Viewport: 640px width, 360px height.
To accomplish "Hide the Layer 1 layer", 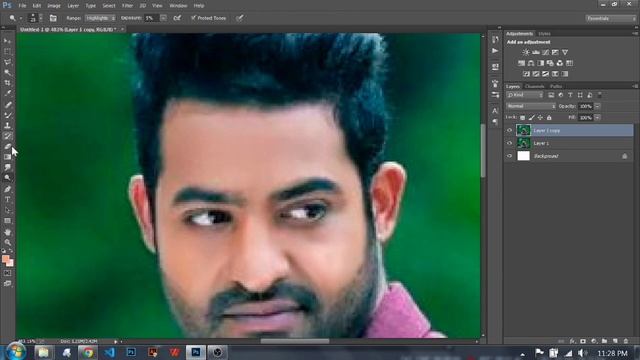I will (x=509, y=143).
